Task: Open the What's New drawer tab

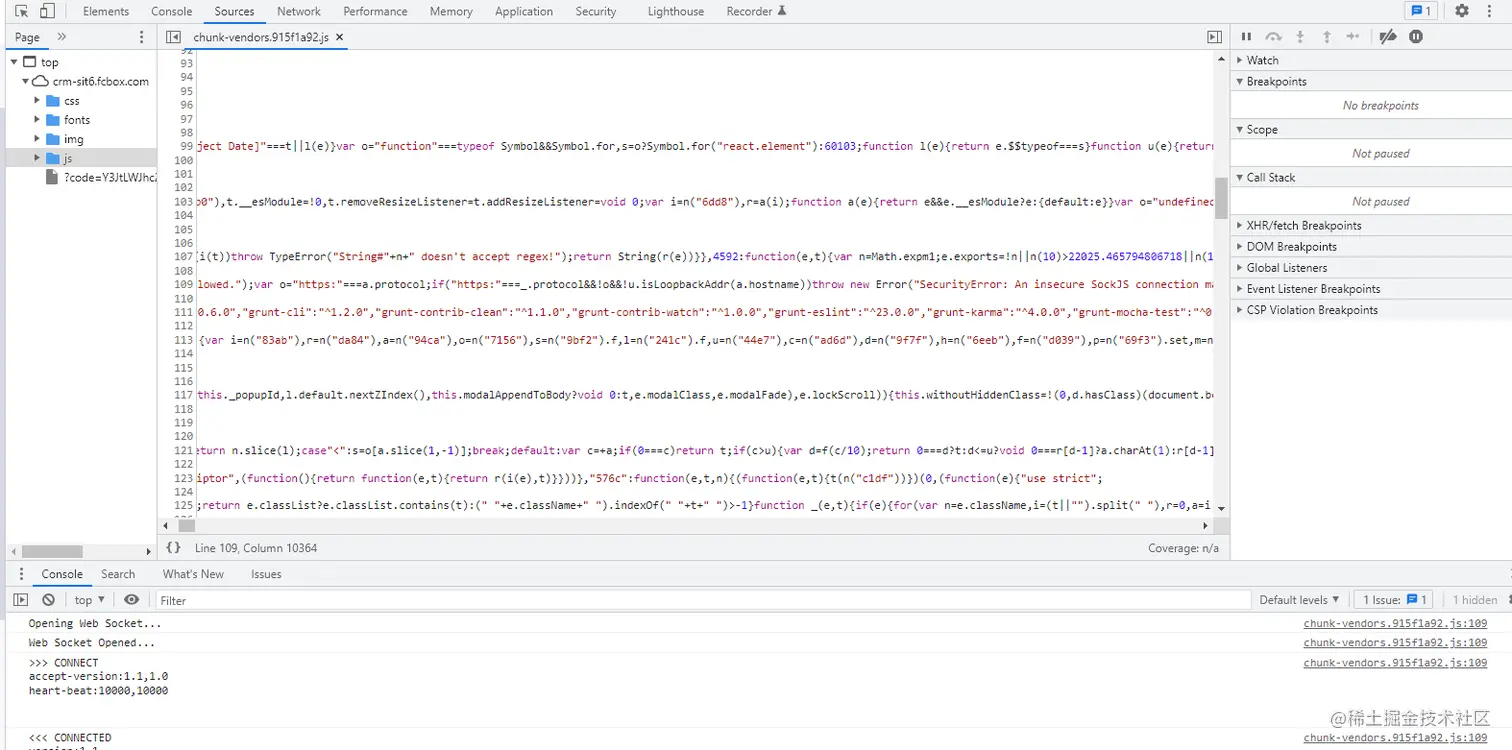Action: click(193, 574)
